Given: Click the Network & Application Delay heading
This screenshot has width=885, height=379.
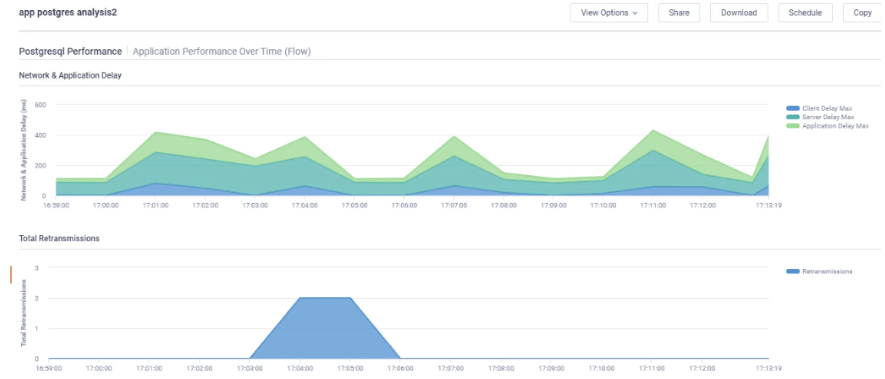Looking at the screenshot, I should coord(70,75).
